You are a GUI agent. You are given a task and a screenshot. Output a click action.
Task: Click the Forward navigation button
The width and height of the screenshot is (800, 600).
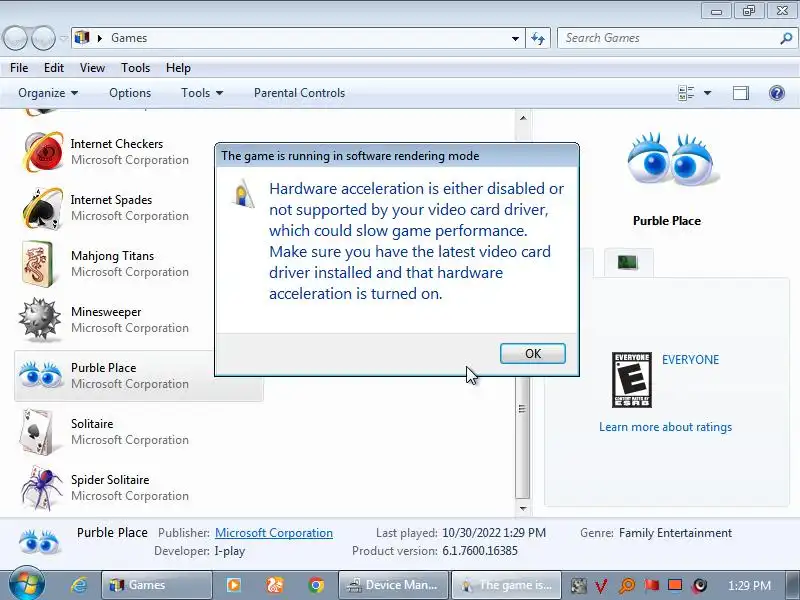[43, 38]
